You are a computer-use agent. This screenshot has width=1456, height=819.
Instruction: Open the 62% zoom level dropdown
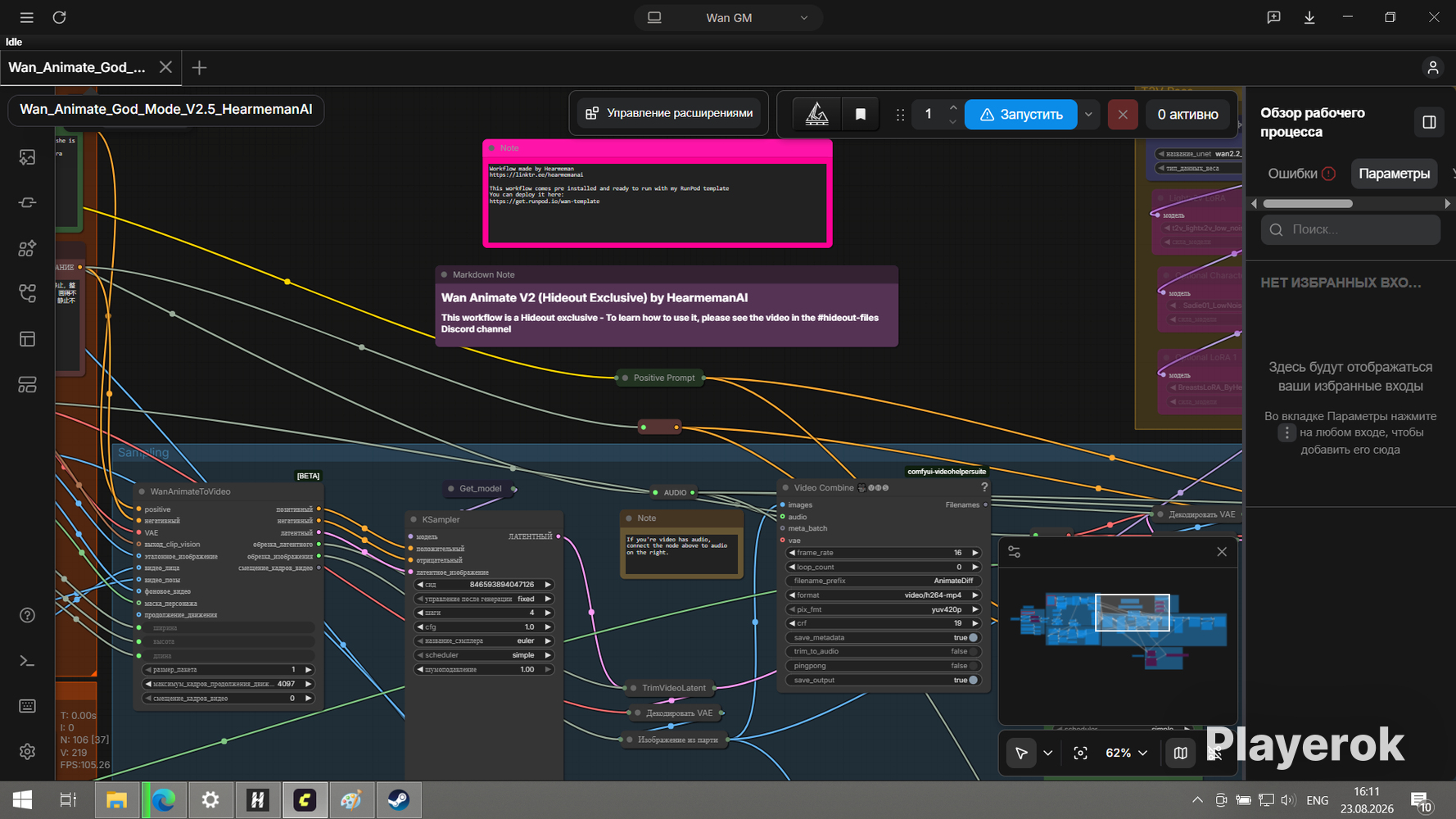(x=1126, y=753)
